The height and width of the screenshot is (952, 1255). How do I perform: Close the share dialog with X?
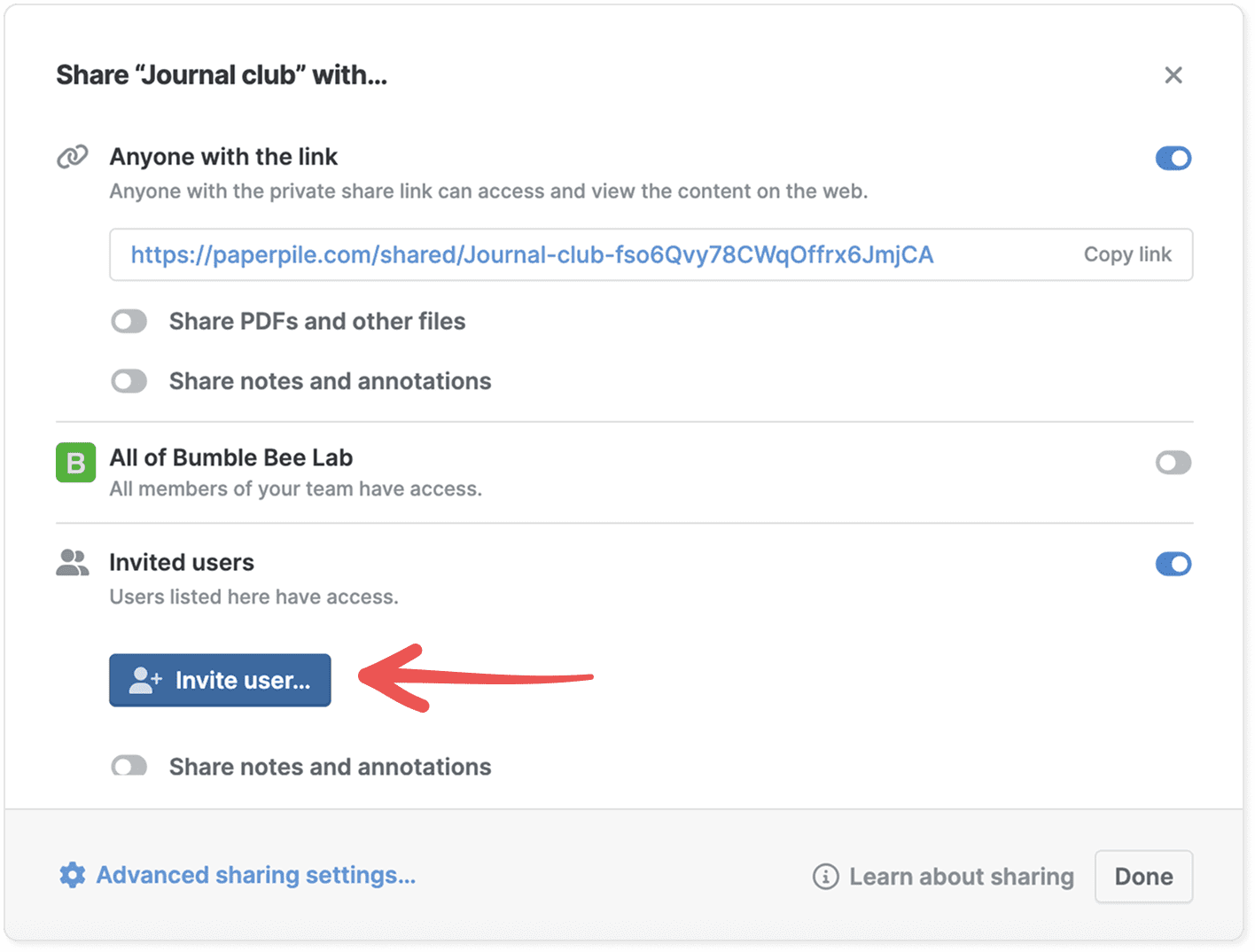click(1173, 75)
